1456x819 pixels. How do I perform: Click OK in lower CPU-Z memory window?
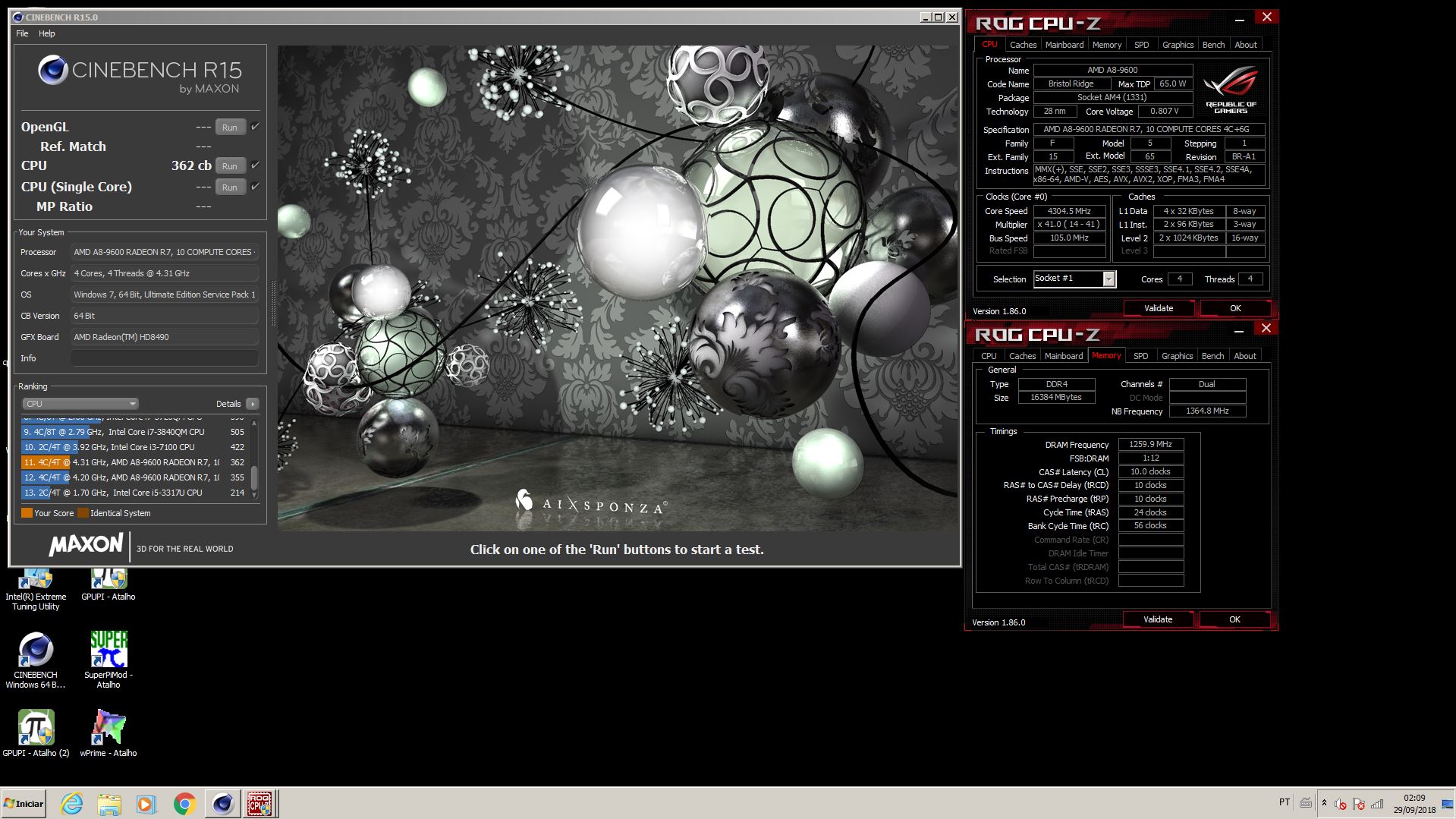pyautogui.click(x=1234, y=619)
